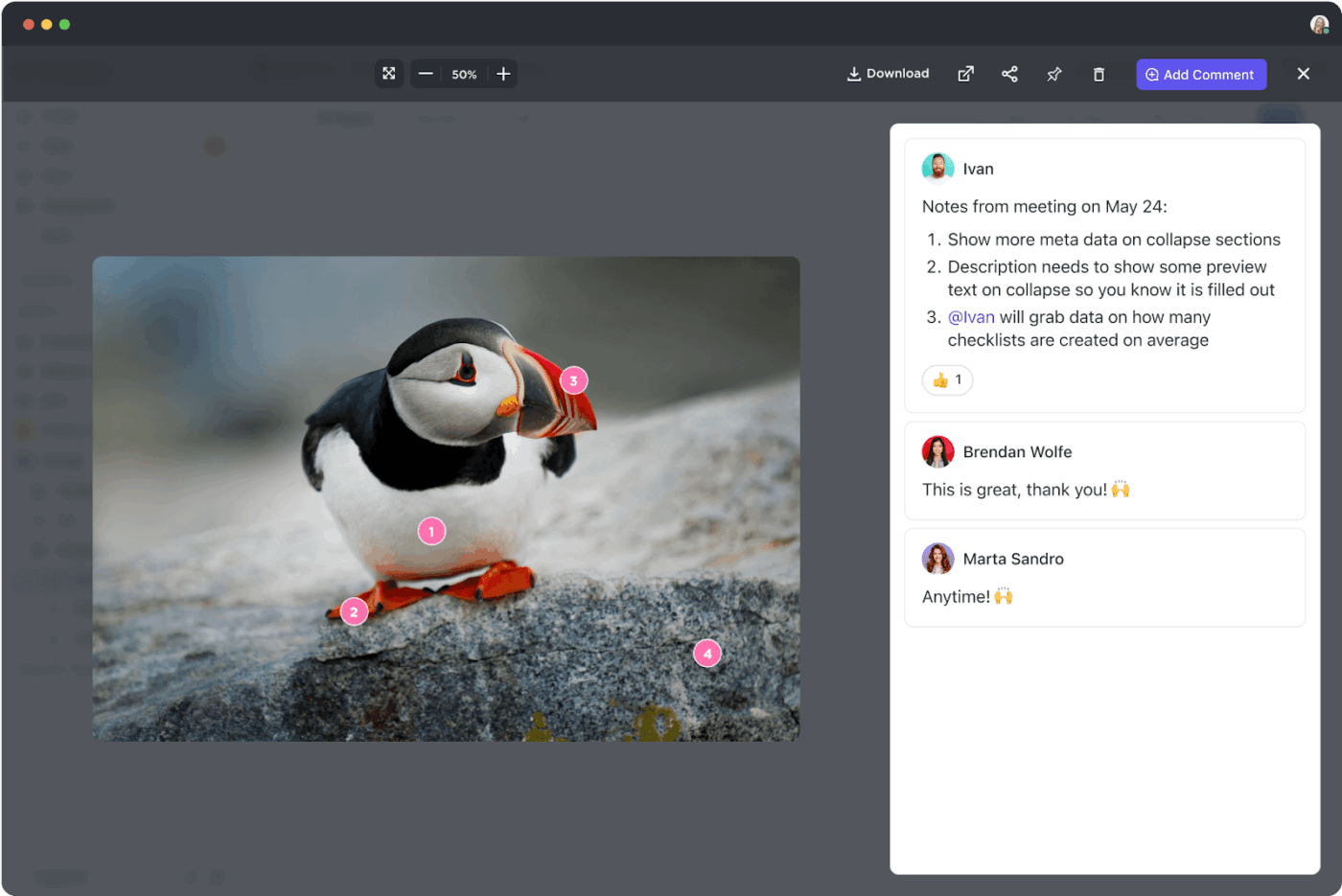Toggle the thumbs up reaction on Ivan's comment

click(x=947, y=380)
